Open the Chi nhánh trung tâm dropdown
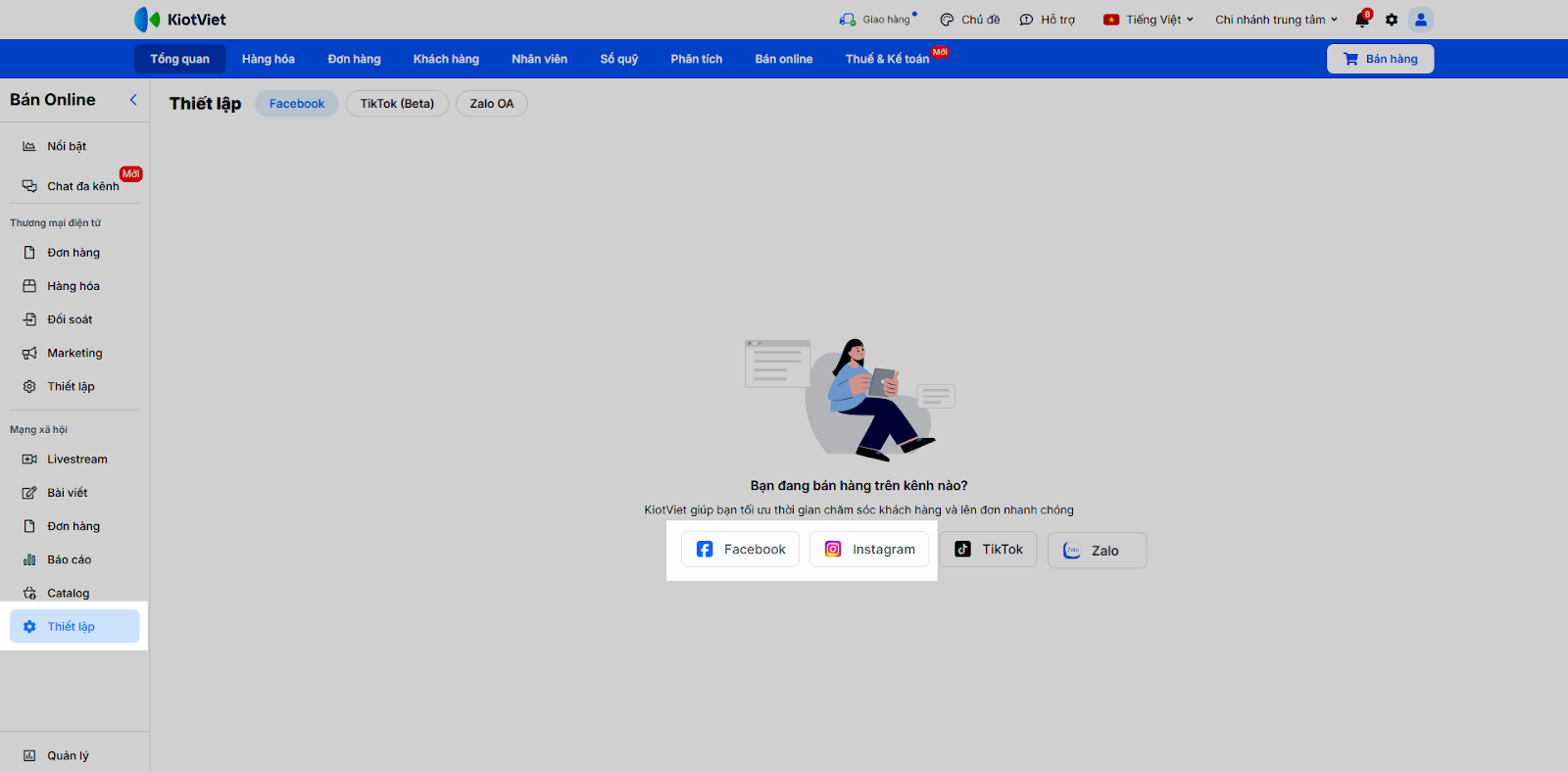 tap(1276, 20)
